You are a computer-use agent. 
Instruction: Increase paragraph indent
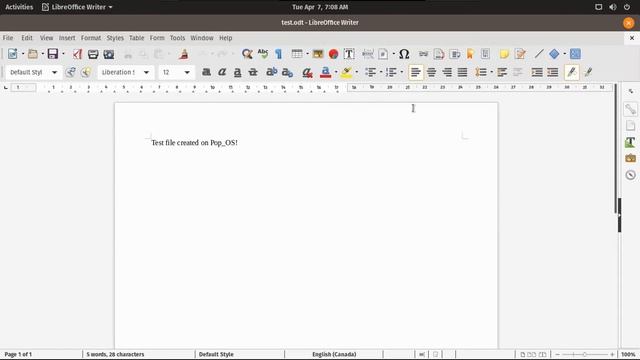(x=537, y=72)
